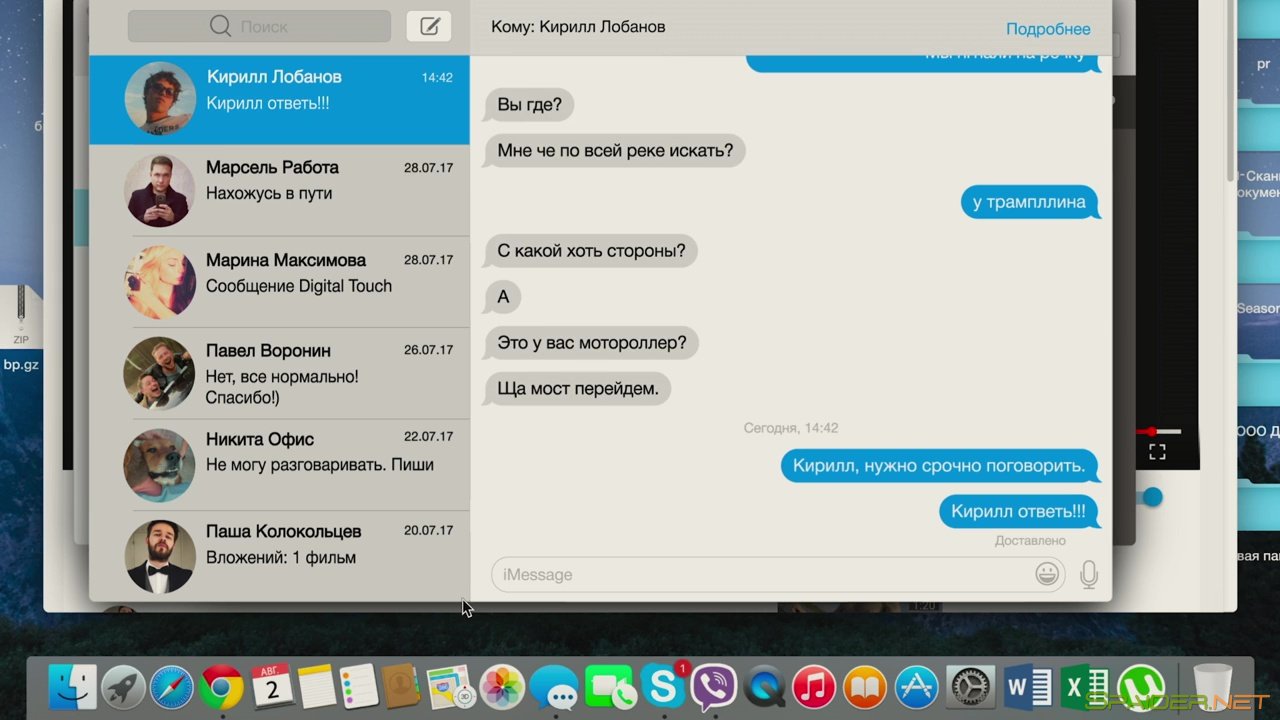Click Паша Колокольцев profile avatar

tap(159, 555)
